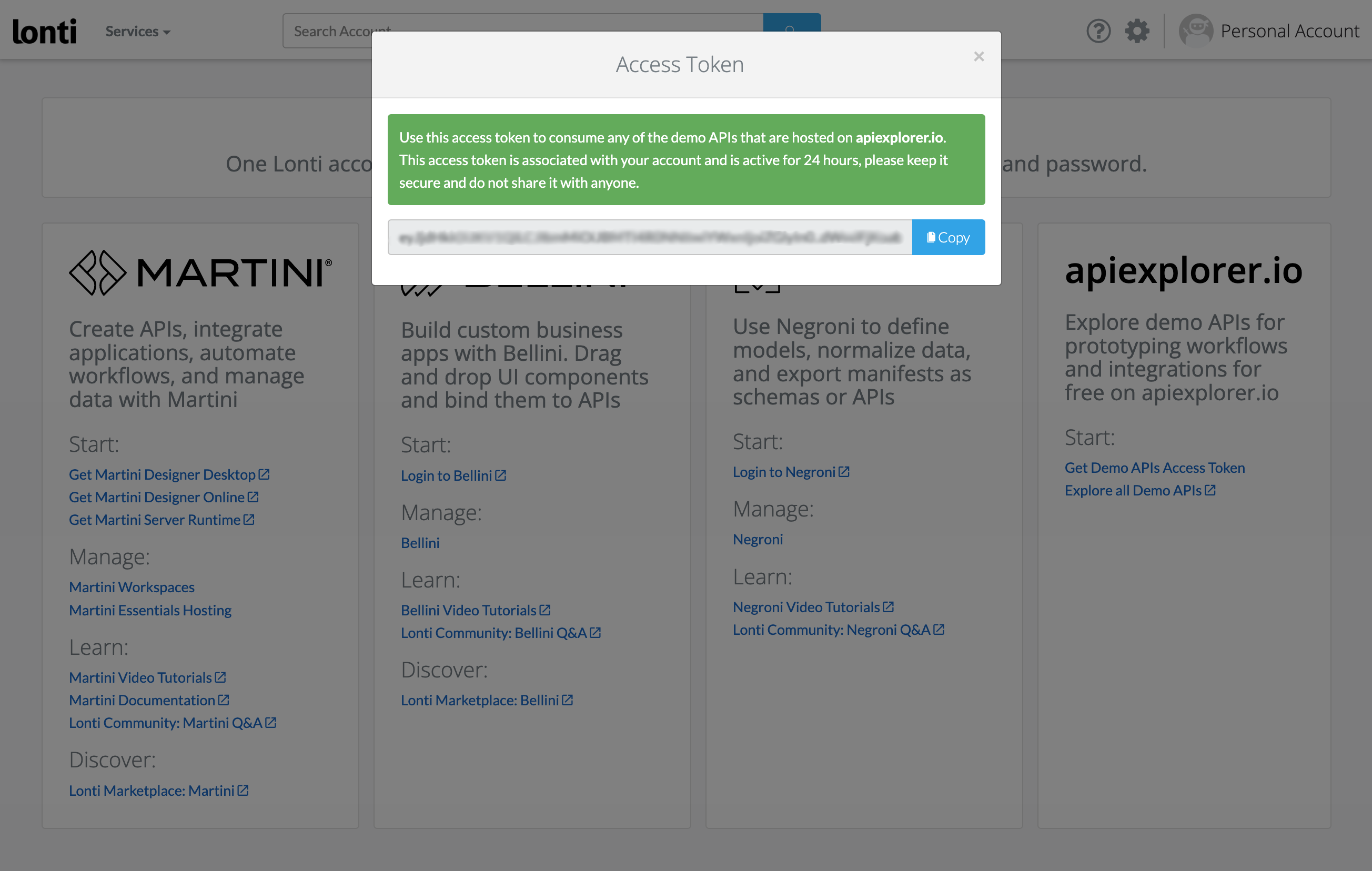
Task: Click external-link icon beside Marketplace: Martini
Action: (x=243, y=790)
